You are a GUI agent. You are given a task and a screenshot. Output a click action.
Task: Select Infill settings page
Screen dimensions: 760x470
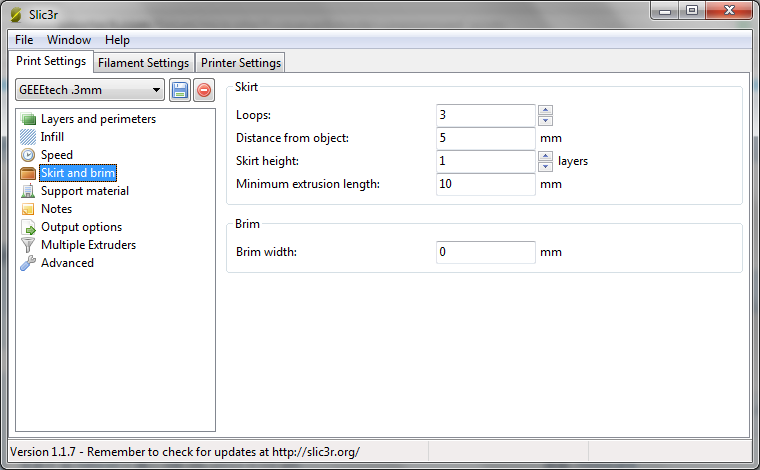(52, 137)
